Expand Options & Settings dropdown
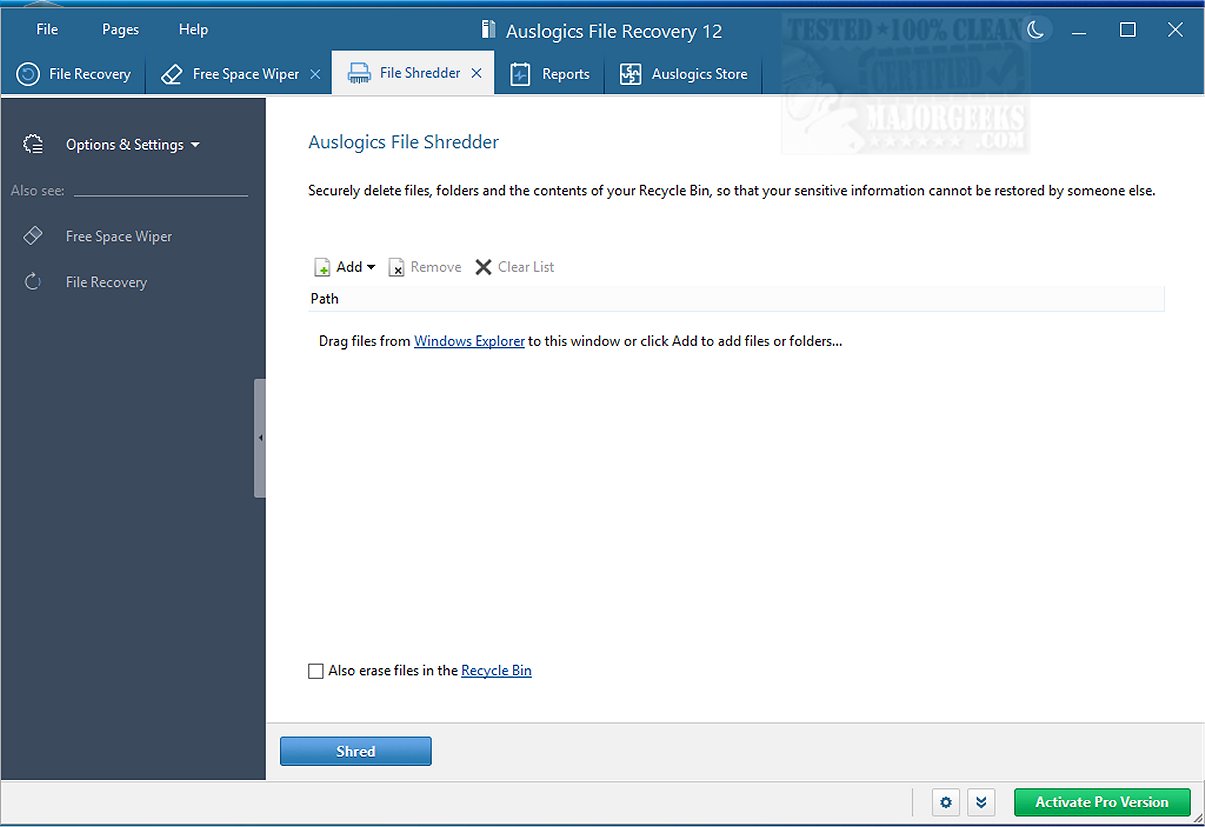 (133, 145)
